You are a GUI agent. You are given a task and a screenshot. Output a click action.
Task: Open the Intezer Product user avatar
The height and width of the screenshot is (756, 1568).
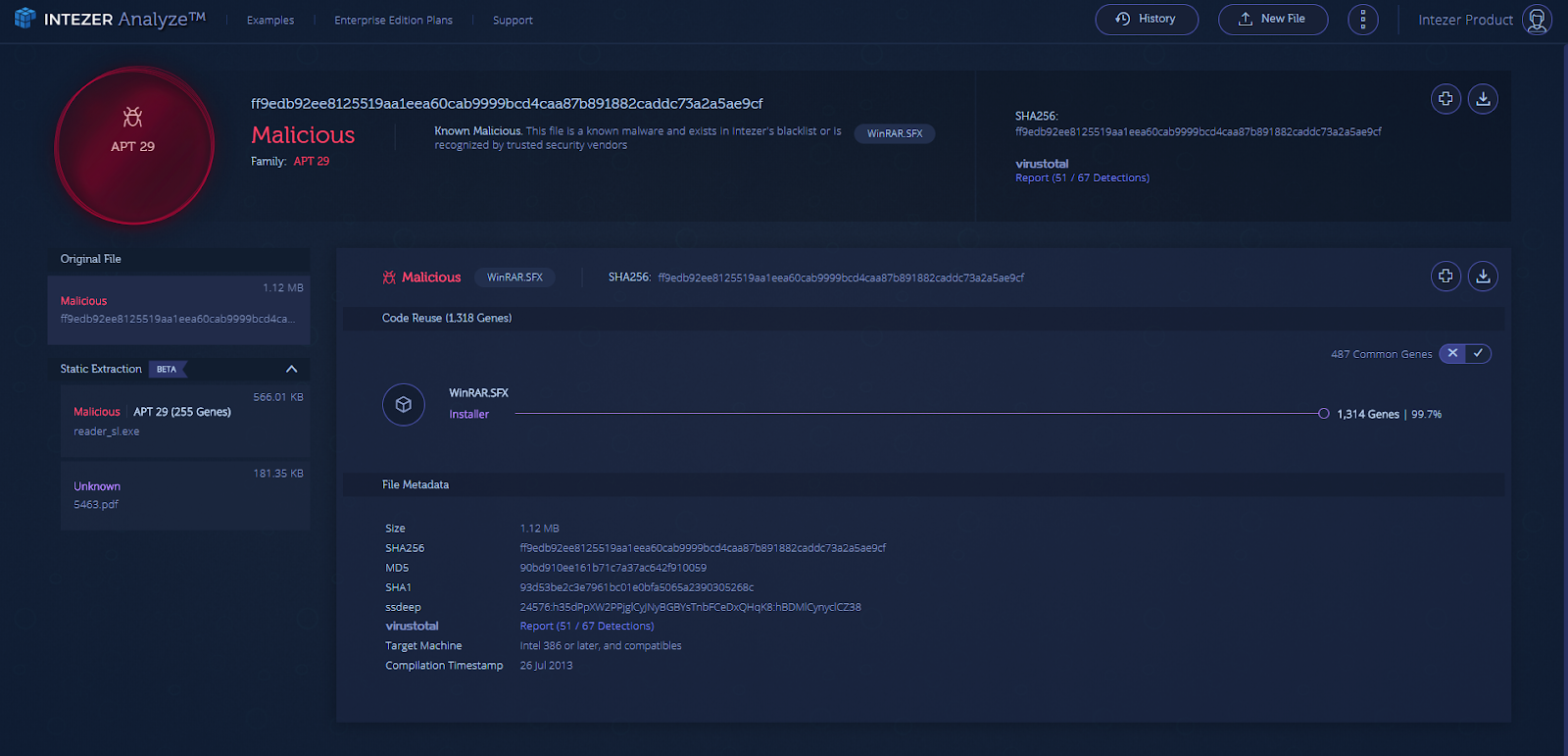click(x=1537, y=20)
